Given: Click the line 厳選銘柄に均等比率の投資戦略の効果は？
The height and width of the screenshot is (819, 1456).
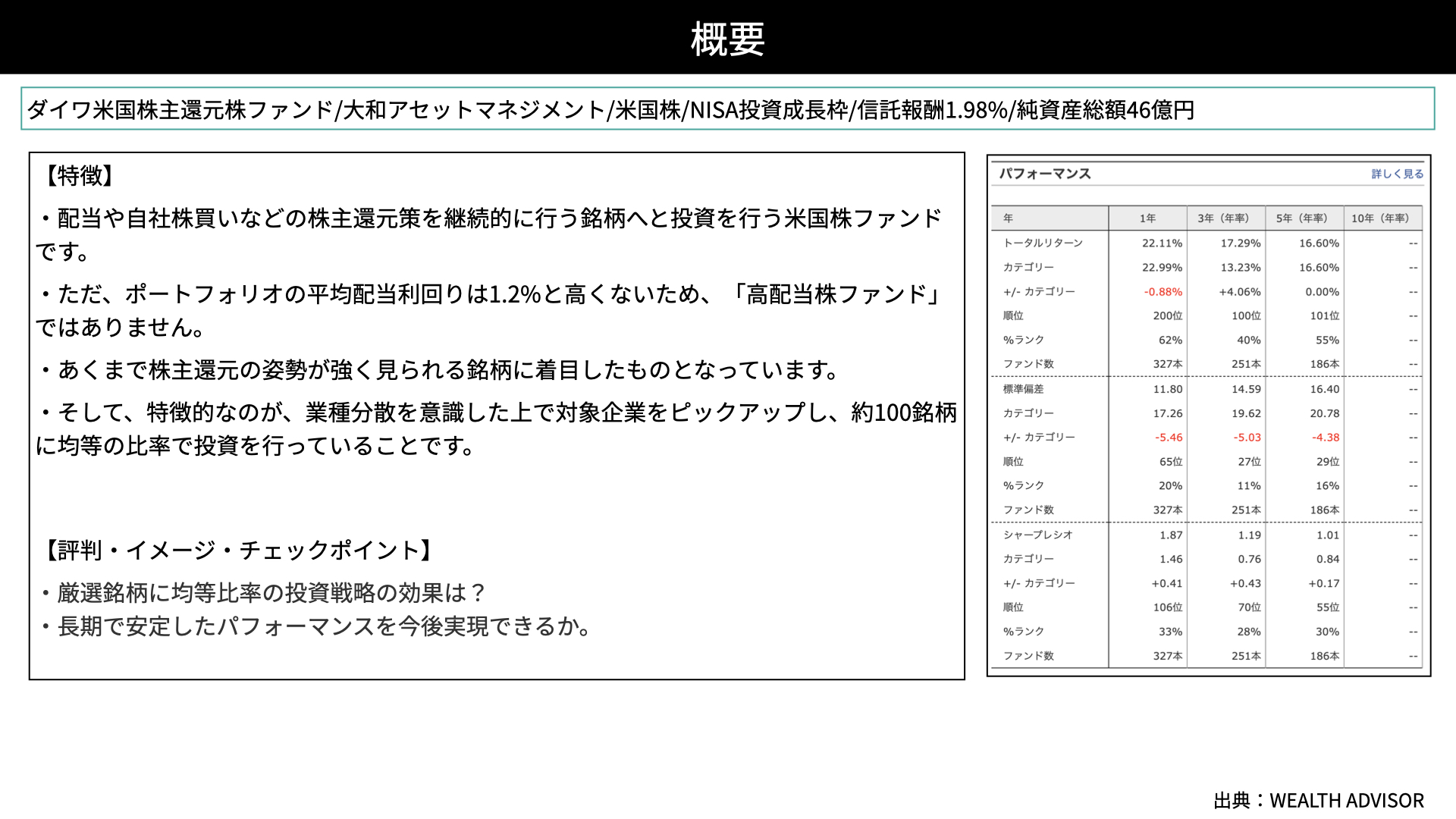Looking at the screenshot, I should pos(262,592).
